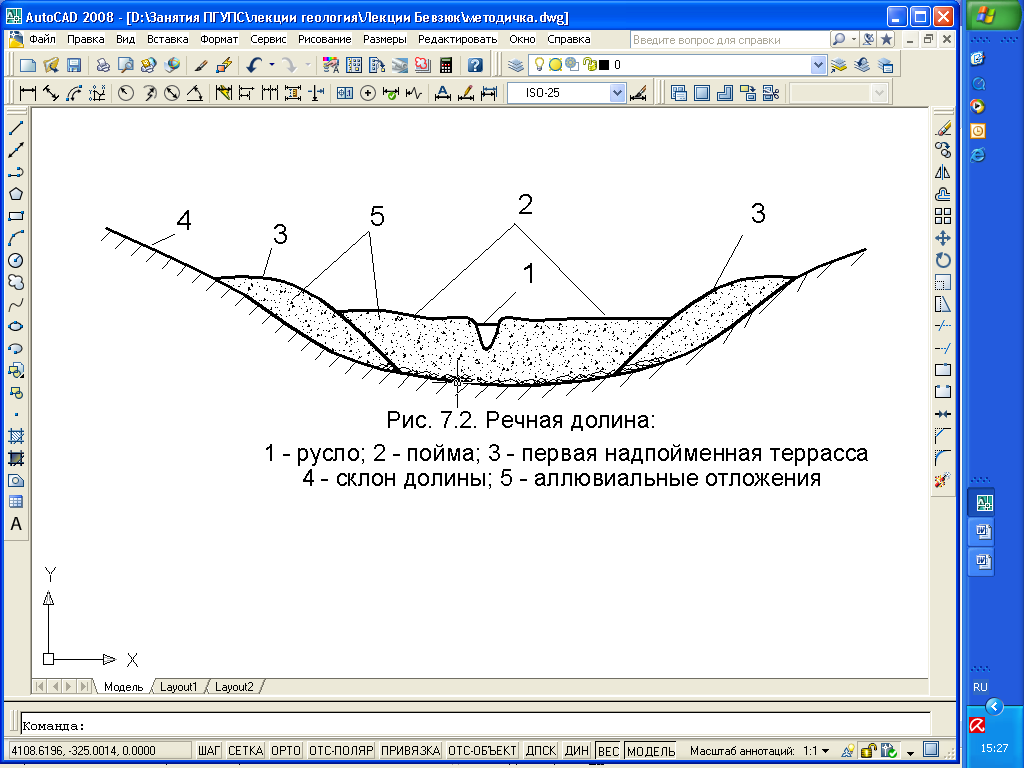Image resolution: width=1024 pixels, height=768 pixels.
Task: Open the layer dropdown list
Action: [818, 65]
